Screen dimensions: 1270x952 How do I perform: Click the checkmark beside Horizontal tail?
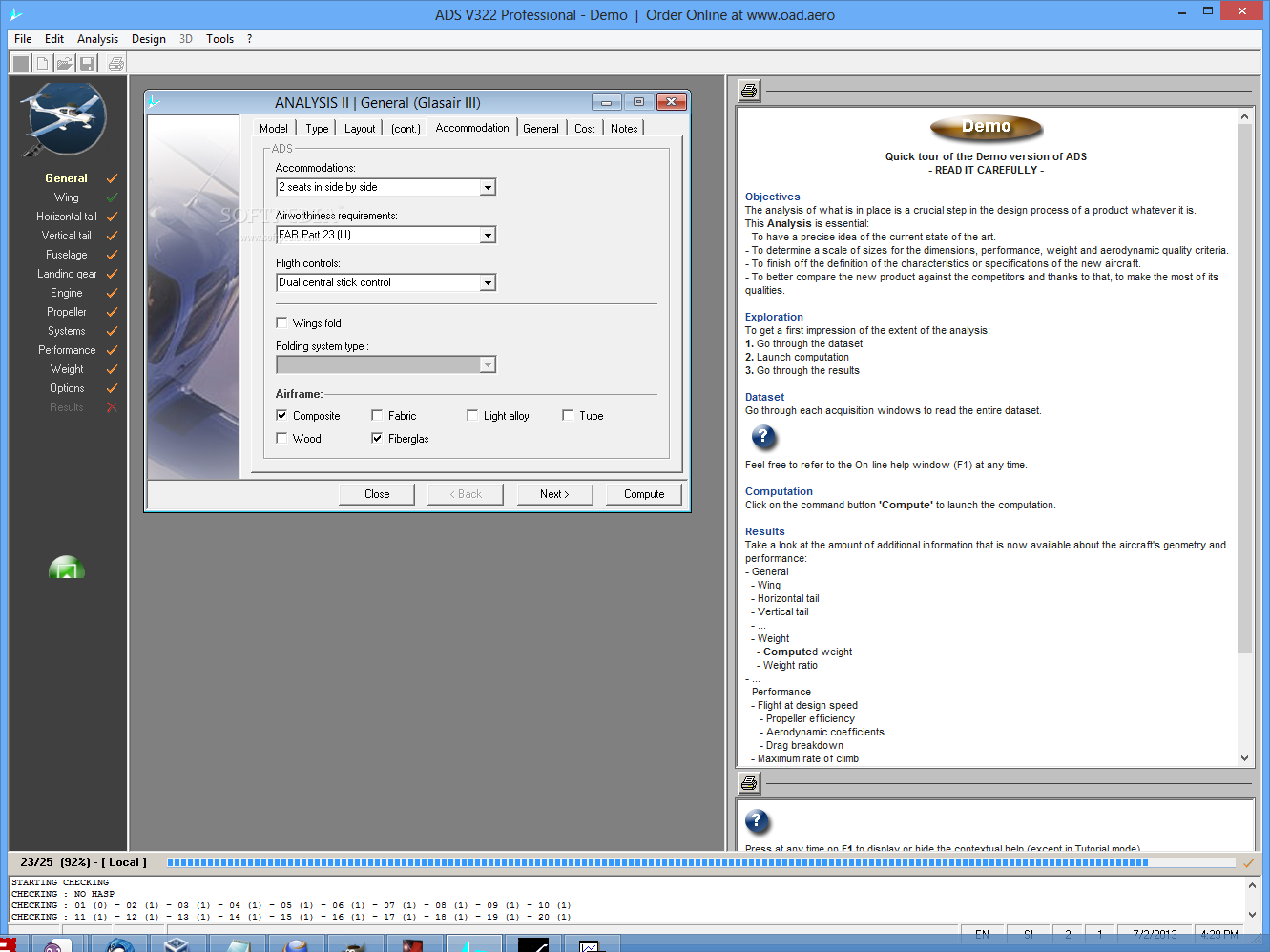(x=112, y=217)
